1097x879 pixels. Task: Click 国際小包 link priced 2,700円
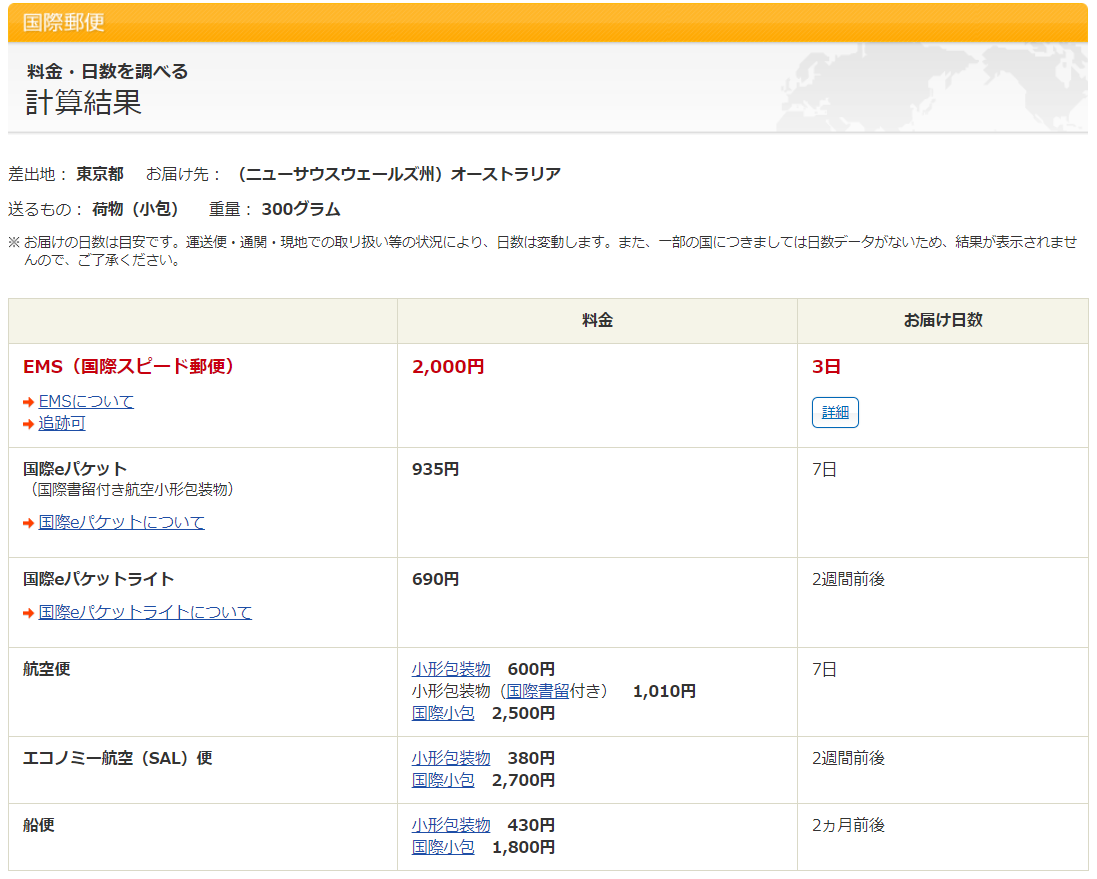[443, 780]
